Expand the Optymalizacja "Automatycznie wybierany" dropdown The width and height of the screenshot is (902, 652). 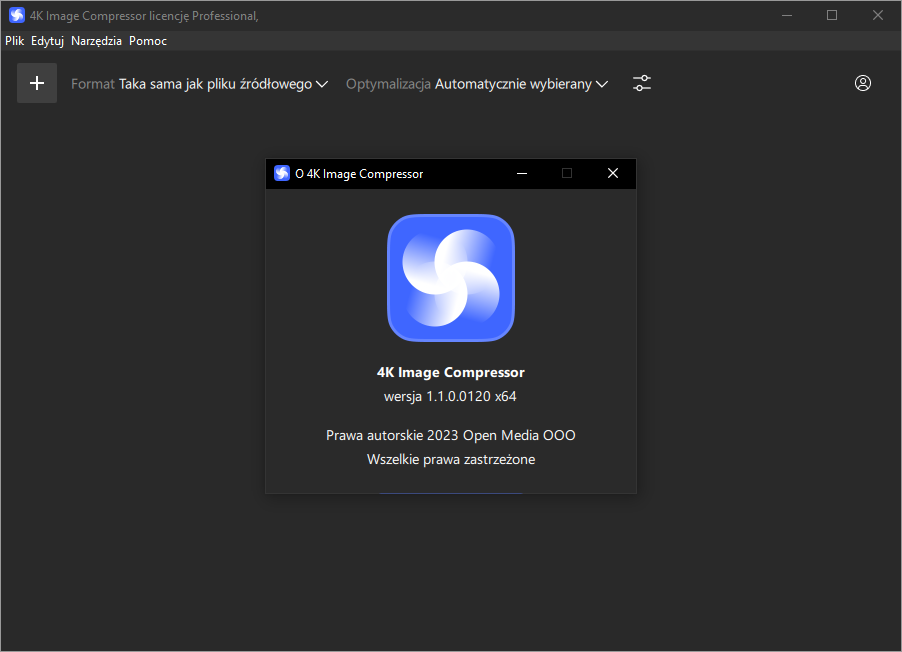(x=521, y=84)
